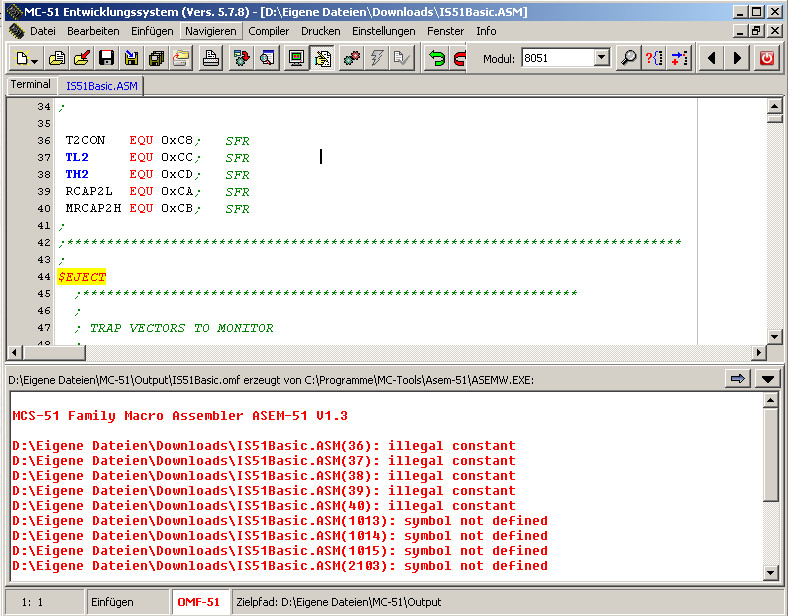Click the search-in-document magnifier icon
The image size is (788, 616).
point(267,58)
